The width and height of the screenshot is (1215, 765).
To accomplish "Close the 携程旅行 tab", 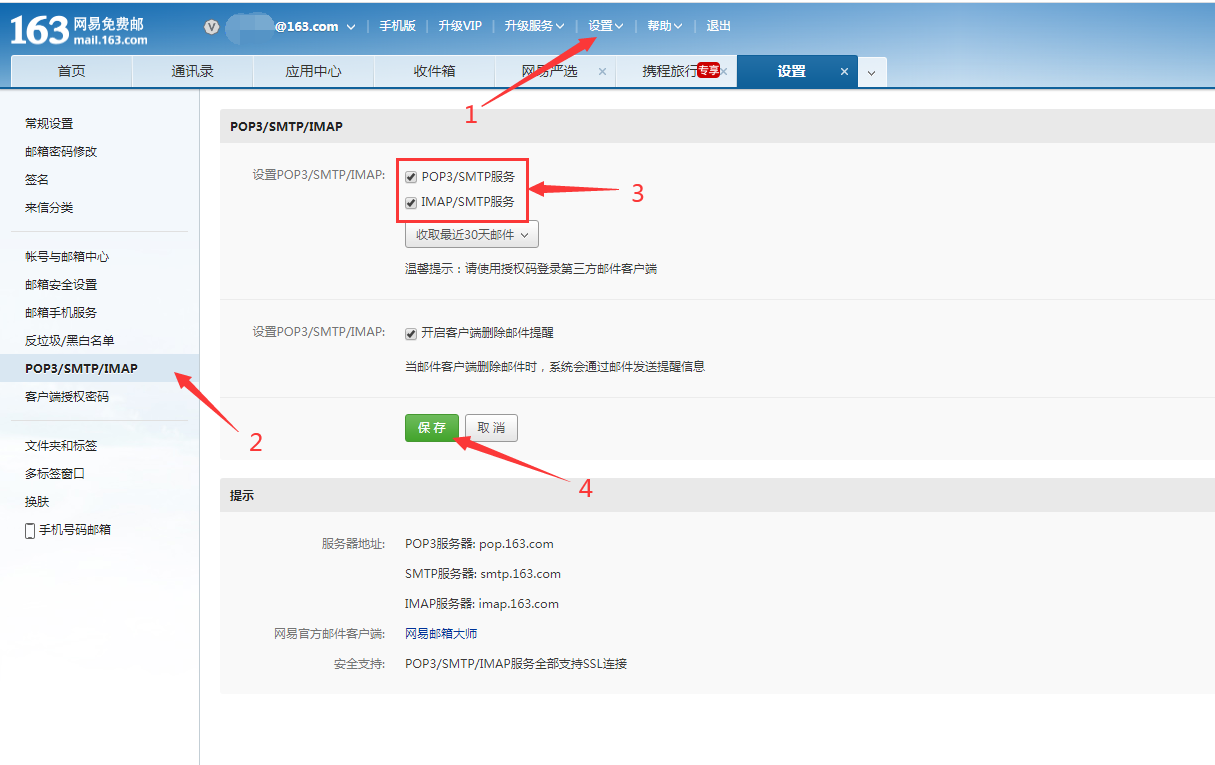I will (x=723, y=72).
